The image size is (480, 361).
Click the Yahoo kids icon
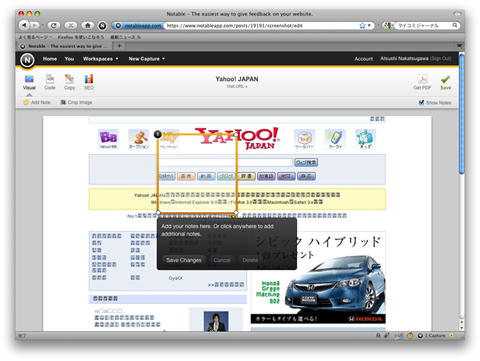(x=365, y=139)
